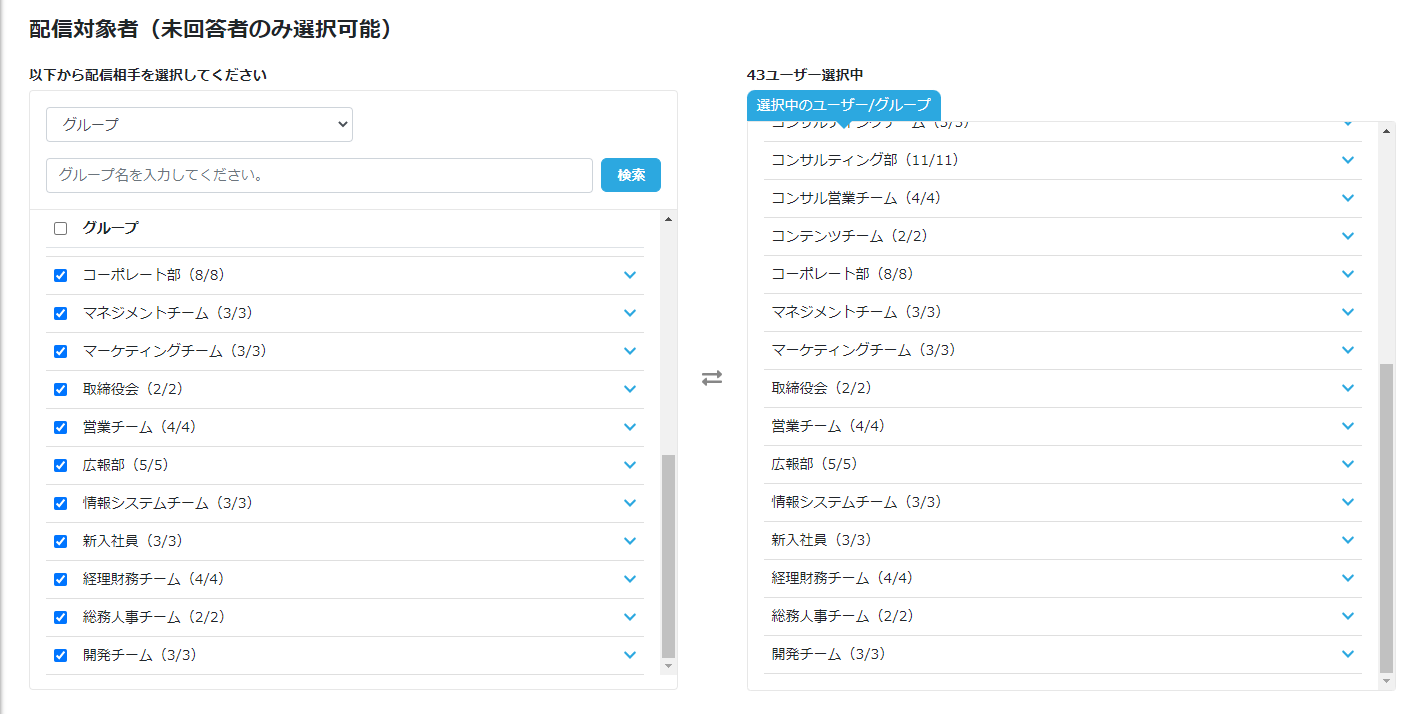The width and height of the screenshot is (1405, 714).
Task: Expand マーケティングチーム in the selected list
Action: point(1348,350)
